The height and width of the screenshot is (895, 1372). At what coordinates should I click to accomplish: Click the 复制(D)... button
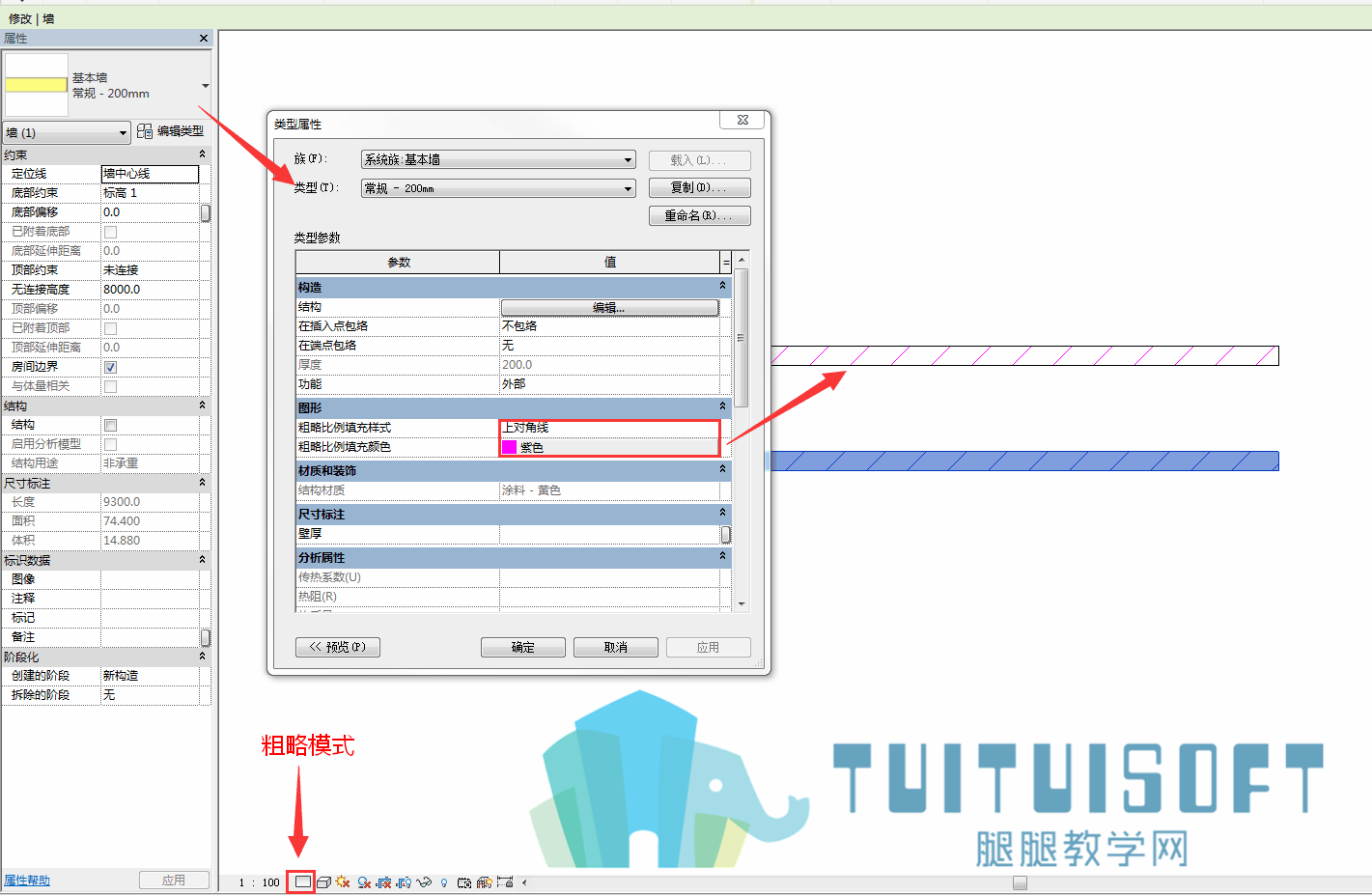click(x=699, y=187)
